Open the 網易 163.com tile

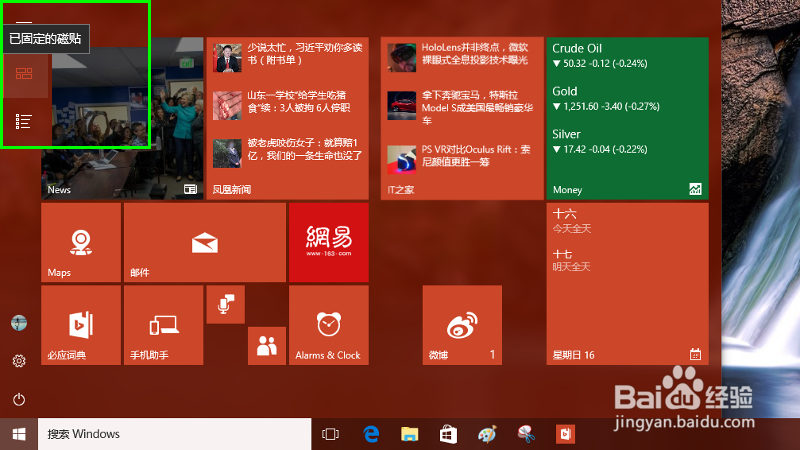pyautogui.click(x=329, y=242)
